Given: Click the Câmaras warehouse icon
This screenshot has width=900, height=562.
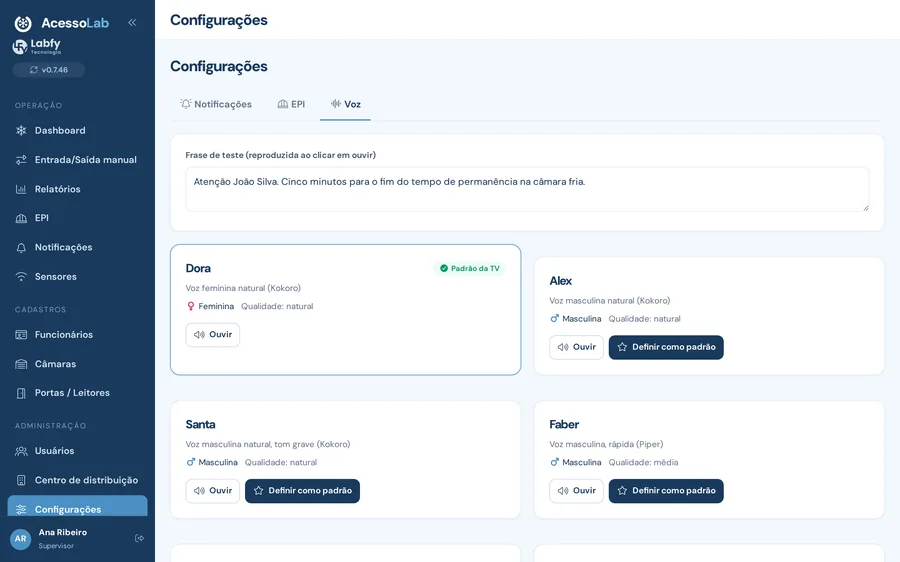Looking at the screenshot, I should click(x=21, y=364).
